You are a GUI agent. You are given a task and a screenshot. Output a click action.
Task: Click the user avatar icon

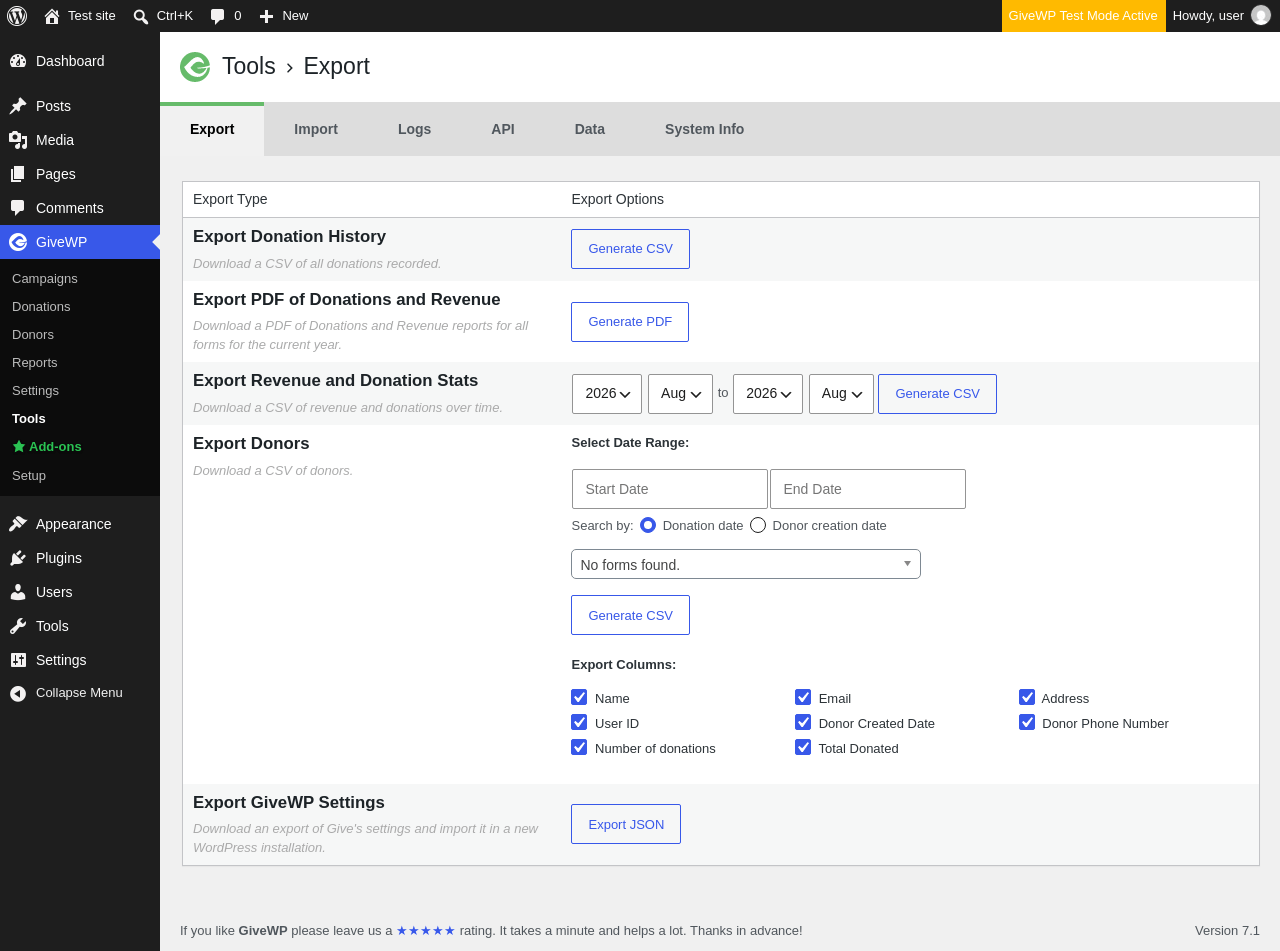(1261, 16)
